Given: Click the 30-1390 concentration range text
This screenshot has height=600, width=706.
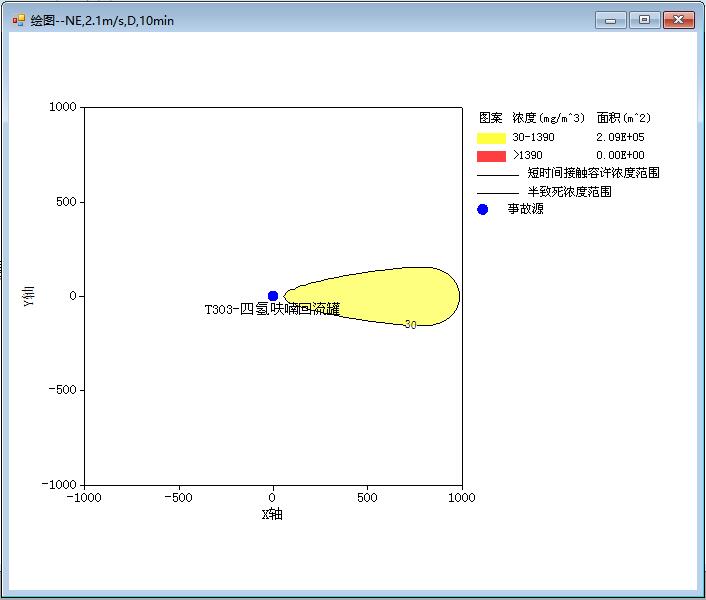Looking at the screenshot, I should [x=533, y=137].
